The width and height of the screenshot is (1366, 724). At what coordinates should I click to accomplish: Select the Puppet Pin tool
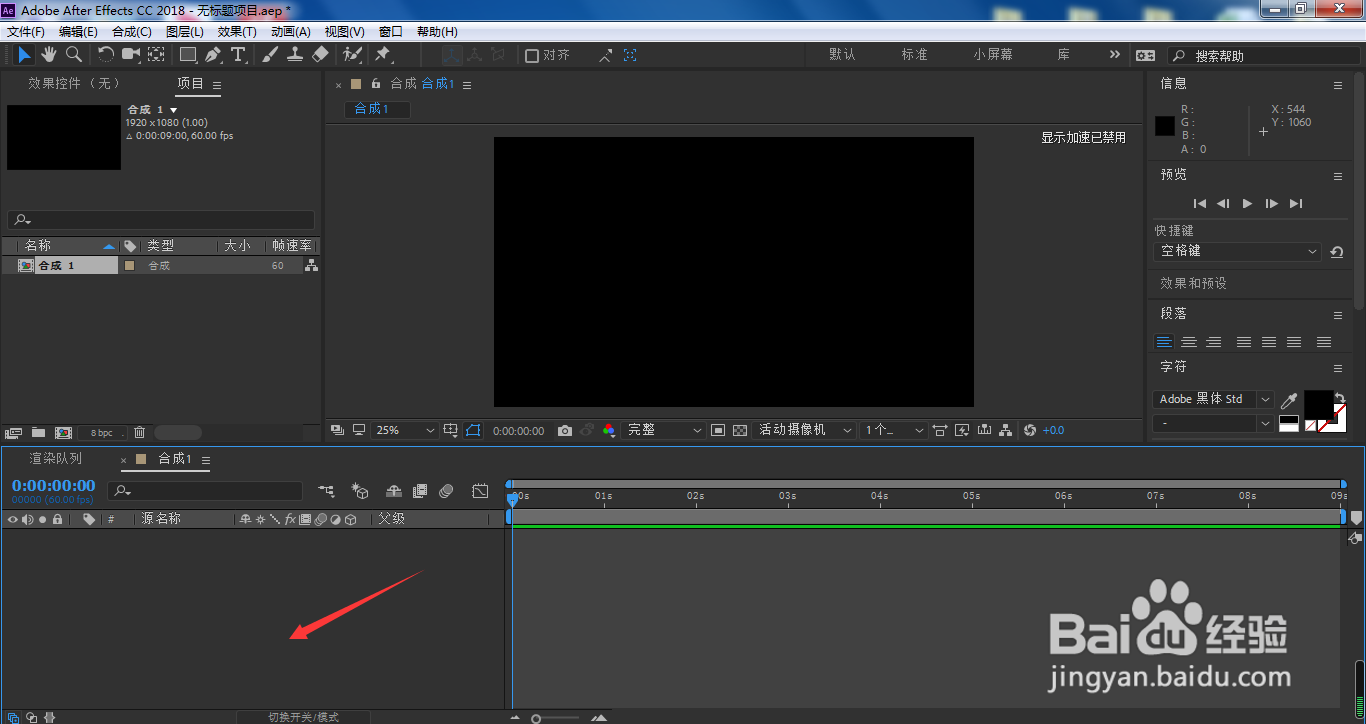pyautogui.click(x=382, y=55)
